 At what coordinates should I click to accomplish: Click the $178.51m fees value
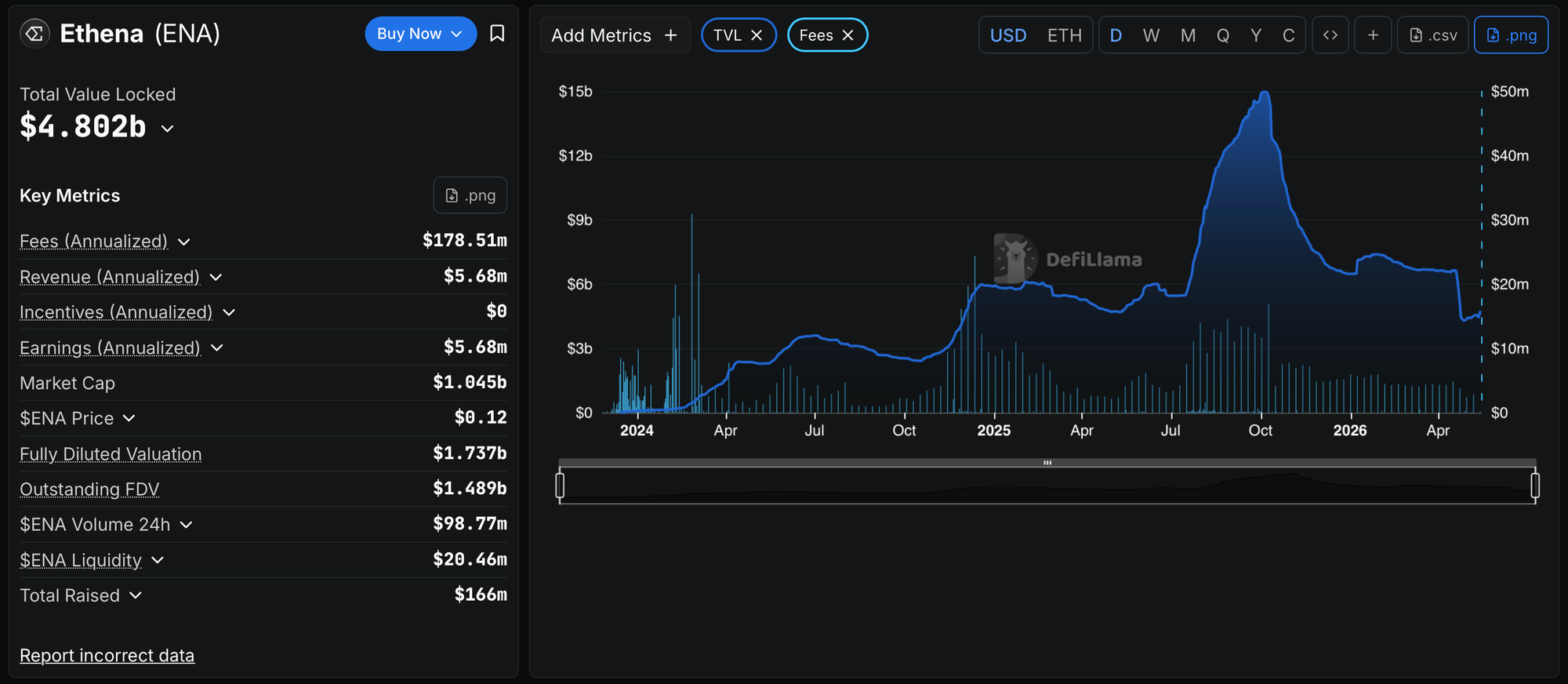coord(465,240)
